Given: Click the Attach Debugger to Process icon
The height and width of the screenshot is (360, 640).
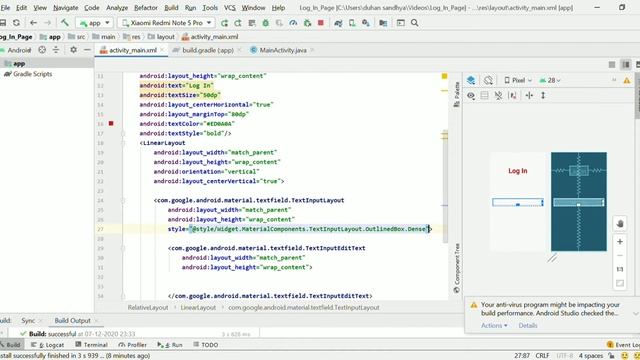Looking at the screenshot, I should pos(307,23).
